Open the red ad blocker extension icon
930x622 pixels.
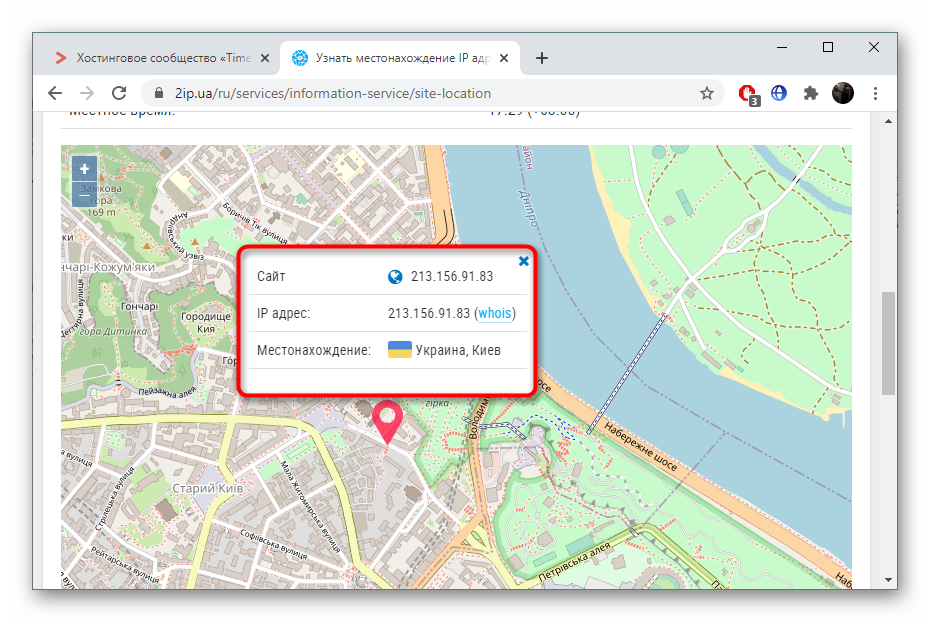point(747,93)
